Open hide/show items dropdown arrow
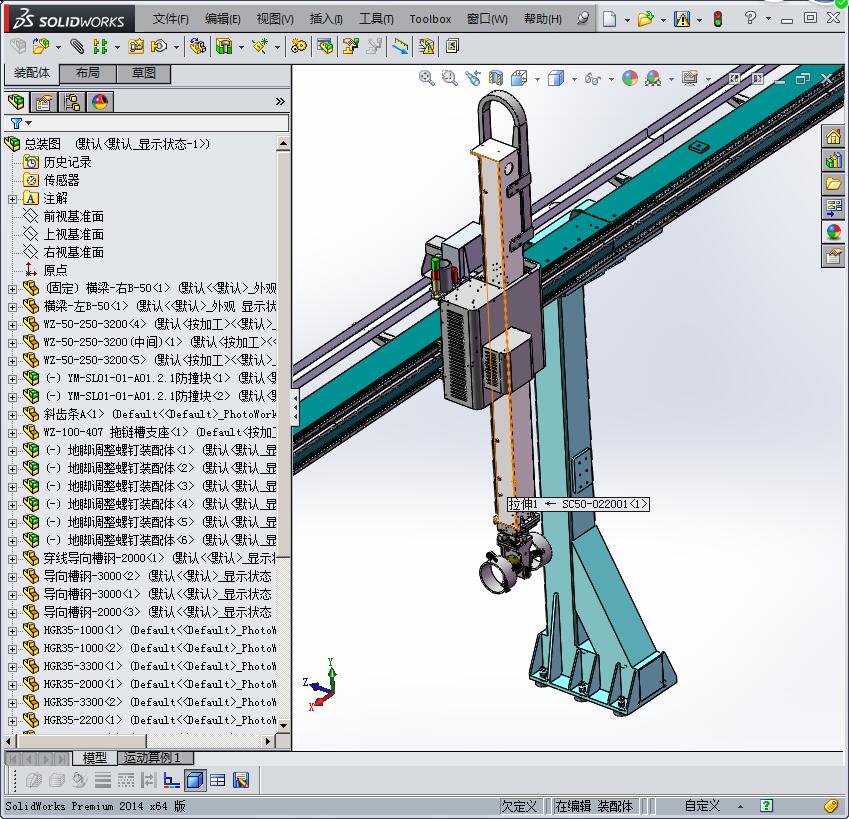The height and width of the screenshot is (819, 849). [611, 79]
